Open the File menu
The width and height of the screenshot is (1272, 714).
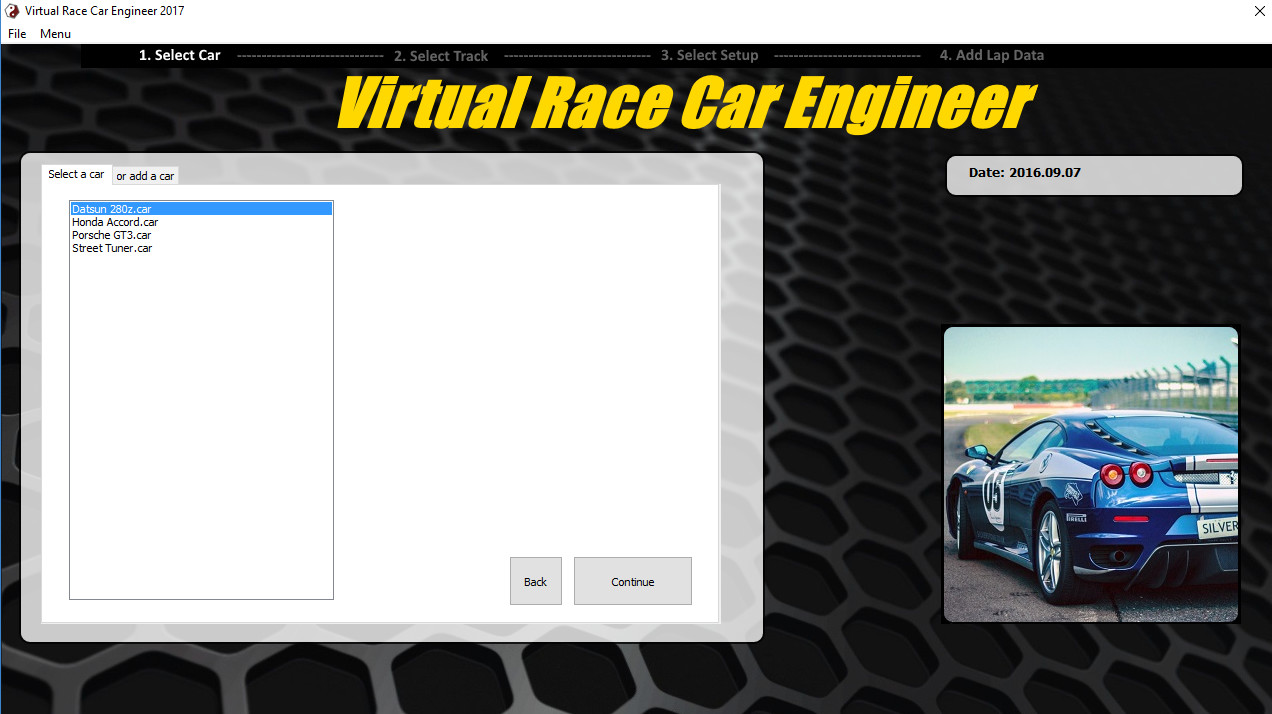[17, 34]
